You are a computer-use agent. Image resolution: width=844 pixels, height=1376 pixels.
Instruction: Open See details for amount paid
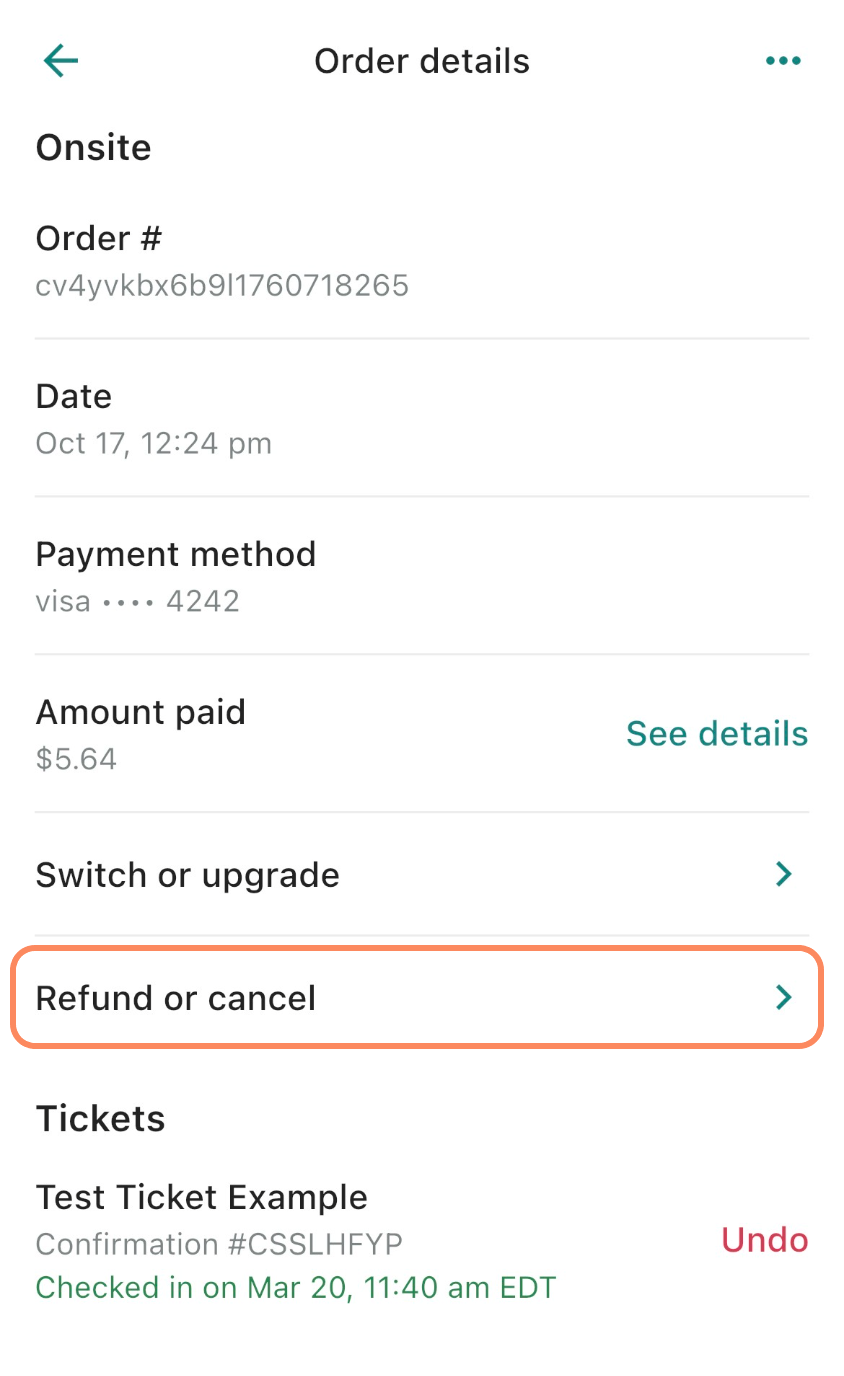click(x=717, y=734)
